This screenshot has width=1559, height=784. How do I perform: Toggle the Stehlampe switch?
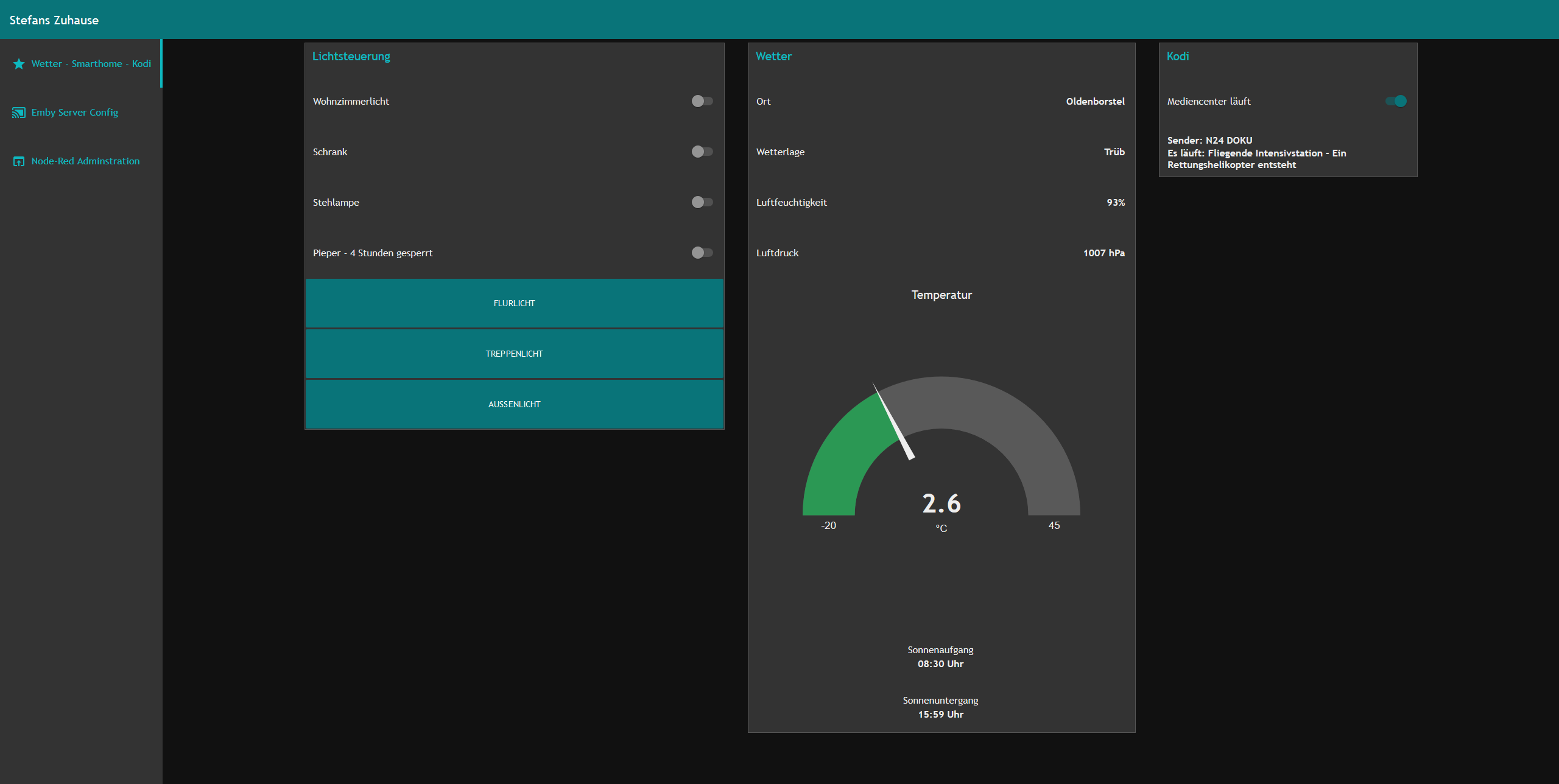[x=702, y=202]
